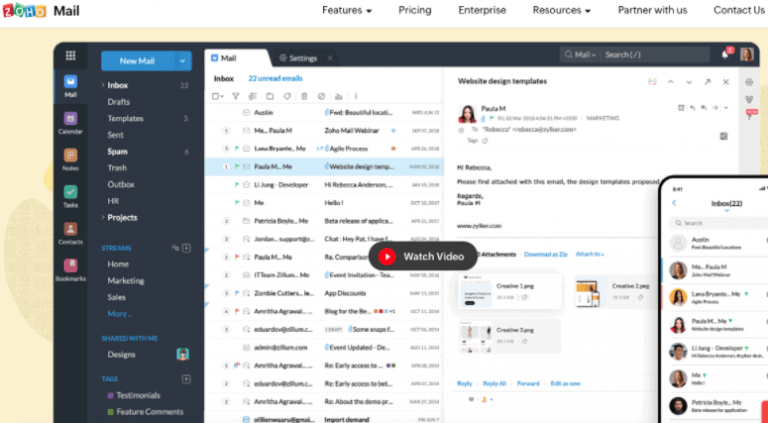The image size is (768, 423).
Task: Open the Agile Process email from Lana
Action: coord(324,149)
